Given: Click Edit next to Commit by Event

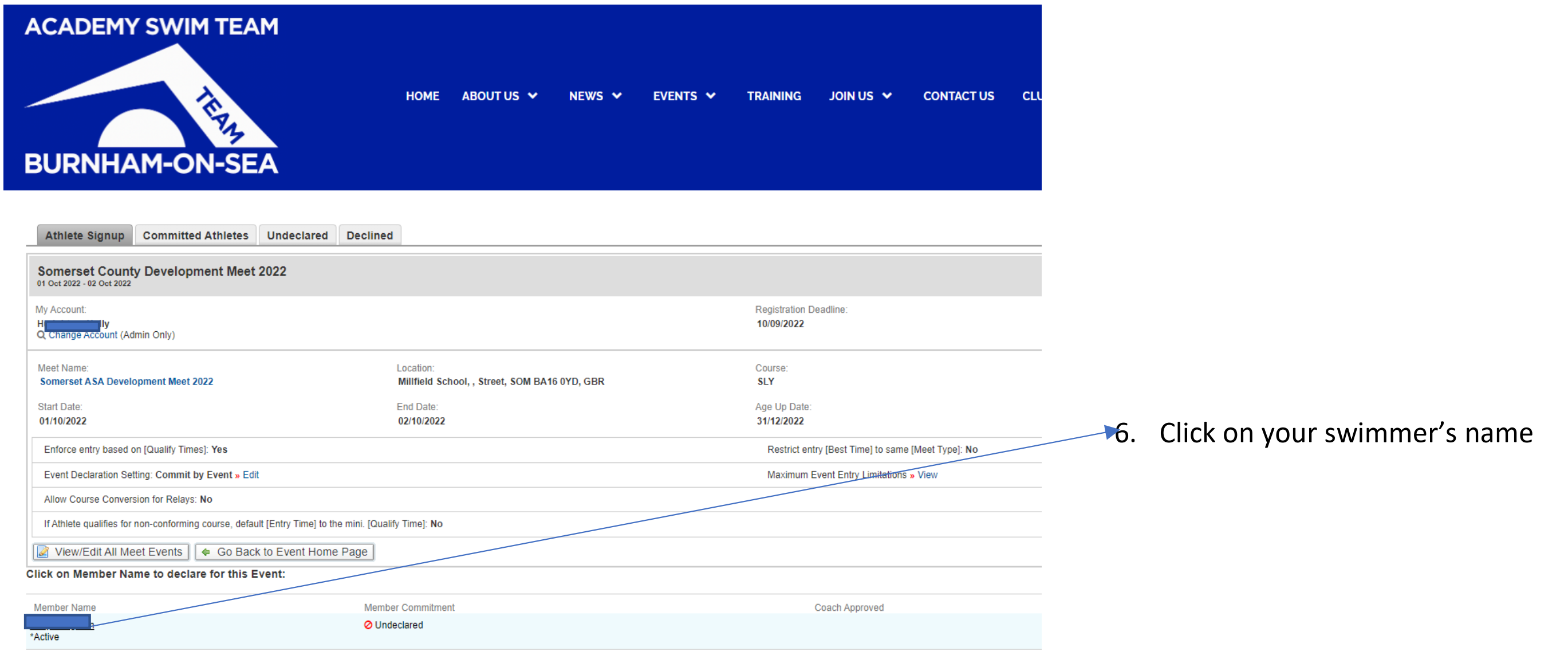Looking at the screenshot, I should (251, 474).
